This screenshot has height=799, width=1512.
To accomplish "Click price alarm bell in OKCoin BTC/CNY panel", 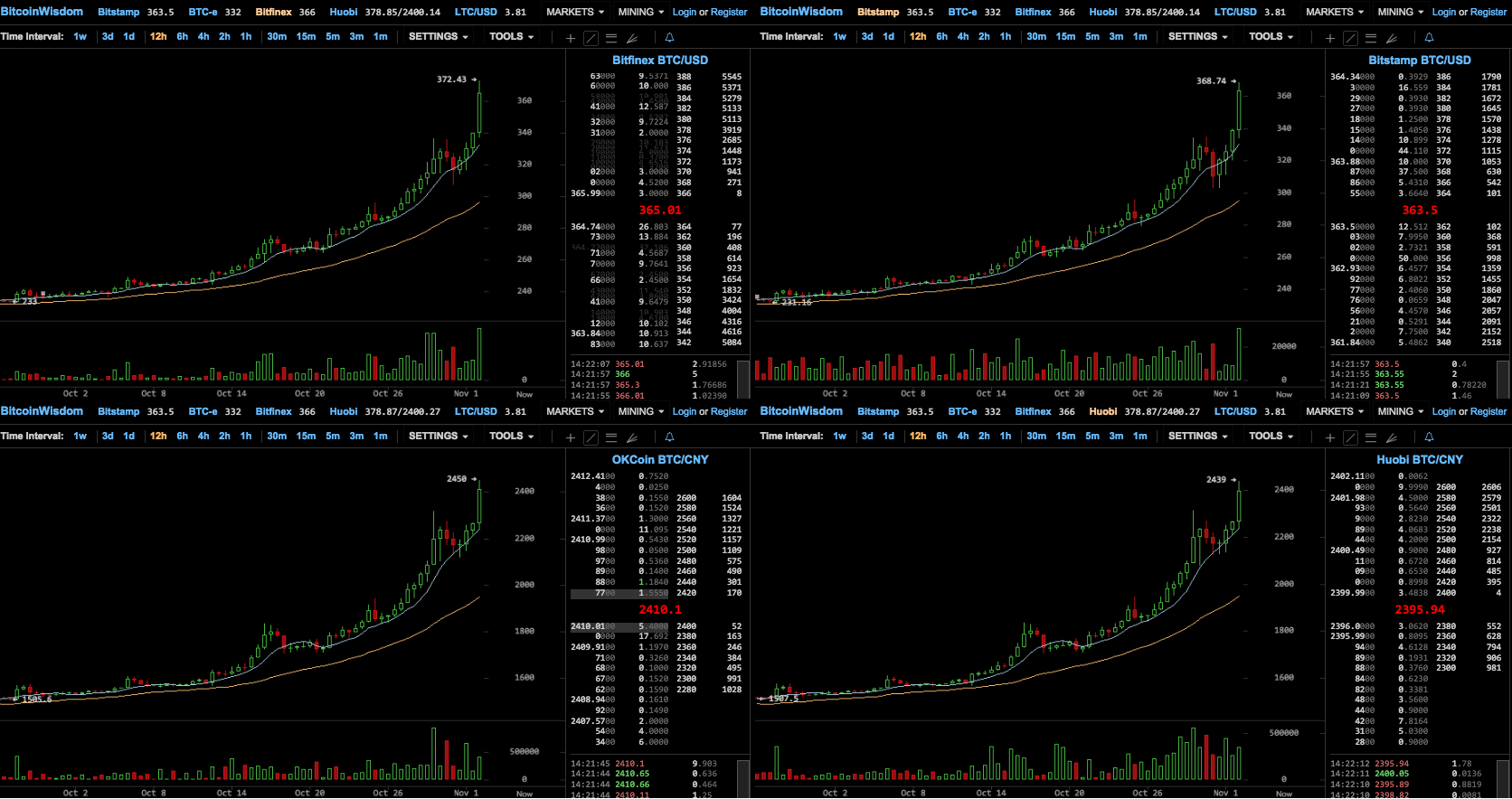I will pyautogui.click(x=670, y=437).
